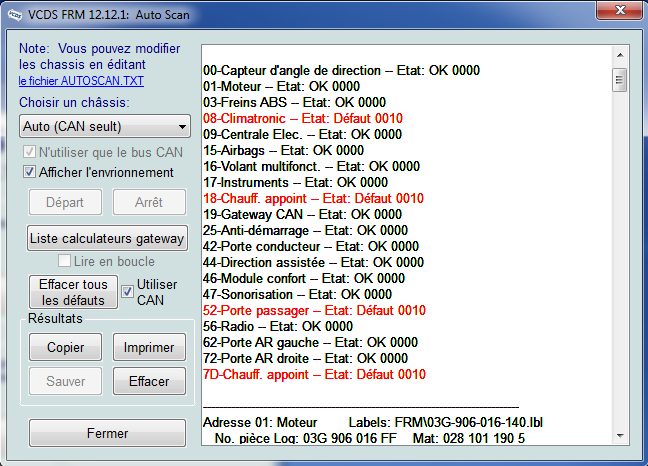Open the chassis dropdown Auto (CAN seult)

click(x=105, y=126)
